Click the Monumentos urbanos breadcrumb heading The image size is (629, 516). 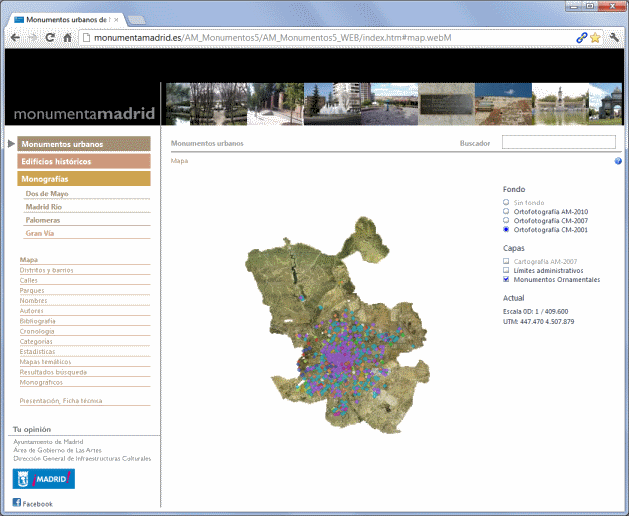coord(207,143)
